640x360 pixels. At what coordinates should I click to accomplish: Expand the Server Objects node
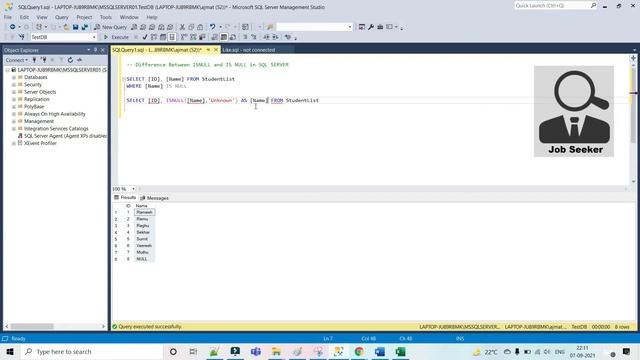click(13, 92)
